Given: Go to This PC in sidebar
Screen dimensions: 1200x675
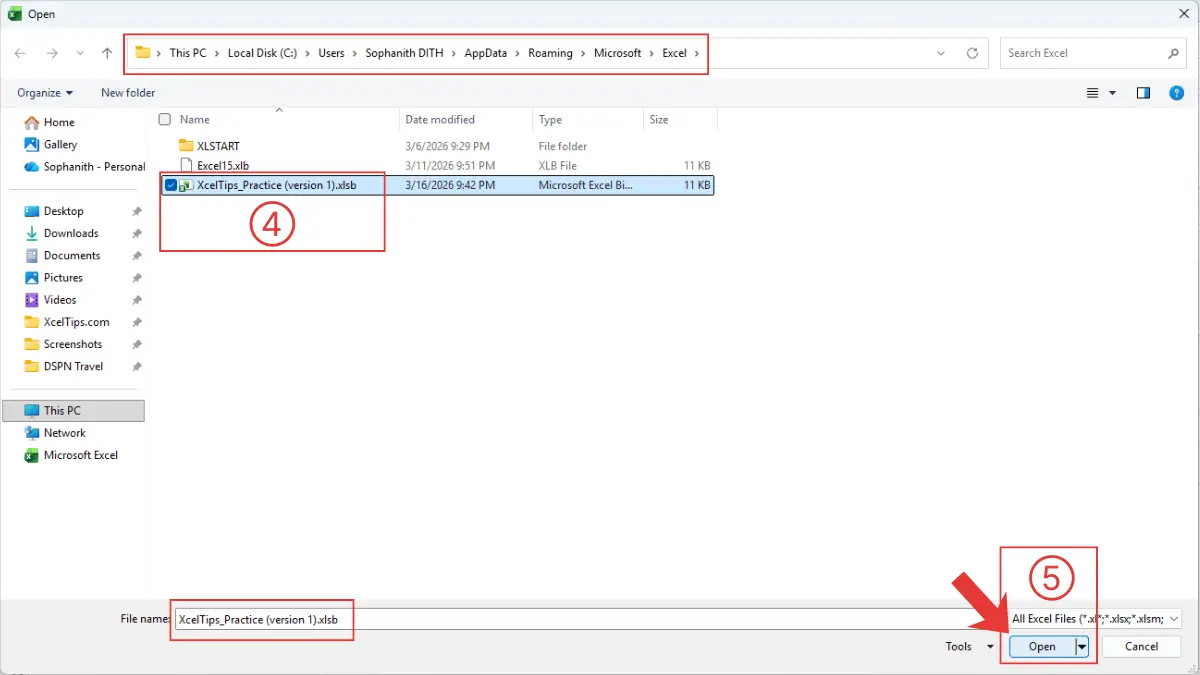Looking at the screenshot, I should (x=62, y=411).
